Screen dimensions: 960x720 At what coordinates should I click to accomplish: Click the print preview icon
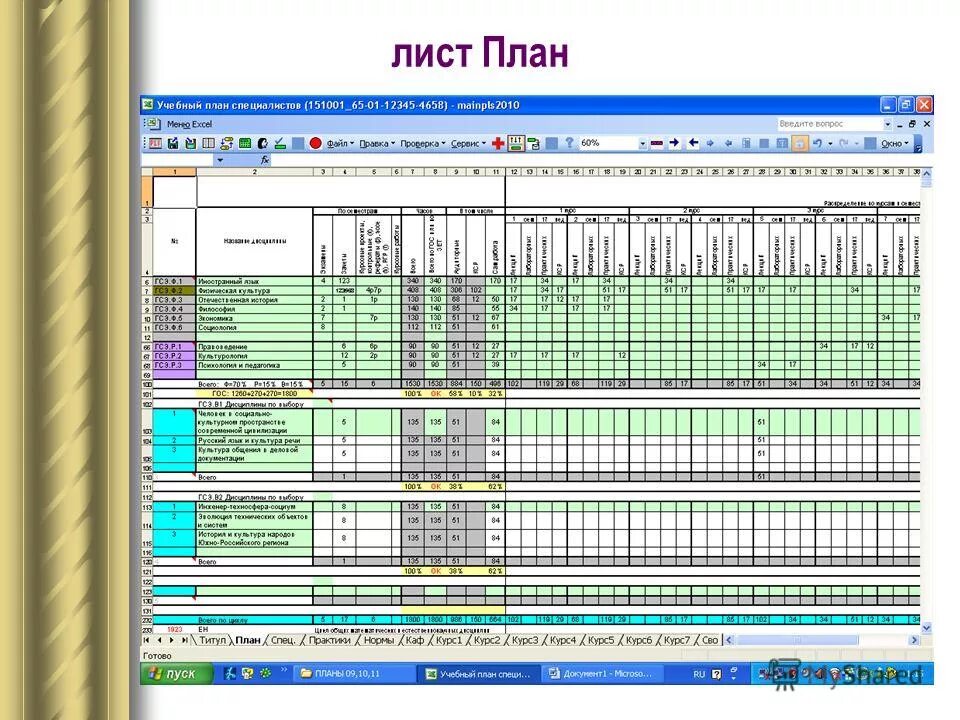click(207, 143)
